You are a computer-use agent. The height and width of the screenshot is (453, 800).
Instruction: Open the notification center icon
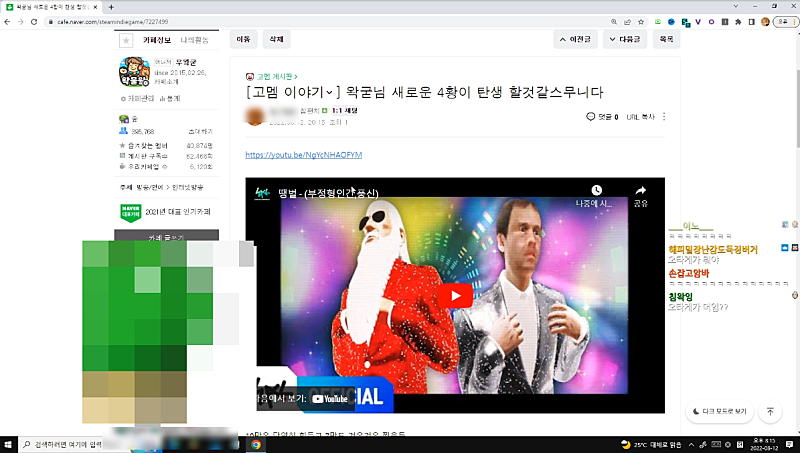(789, 445)
